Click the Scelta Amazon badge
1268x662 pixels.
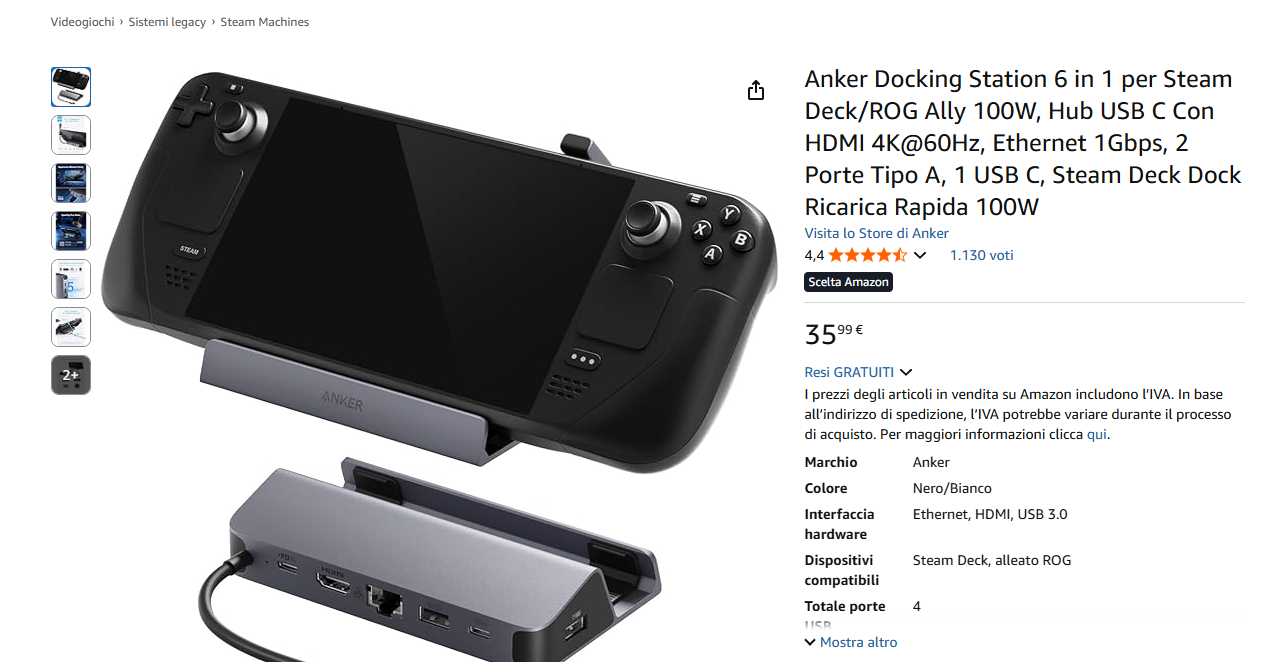pyautogui.click(x=849, y=282)
